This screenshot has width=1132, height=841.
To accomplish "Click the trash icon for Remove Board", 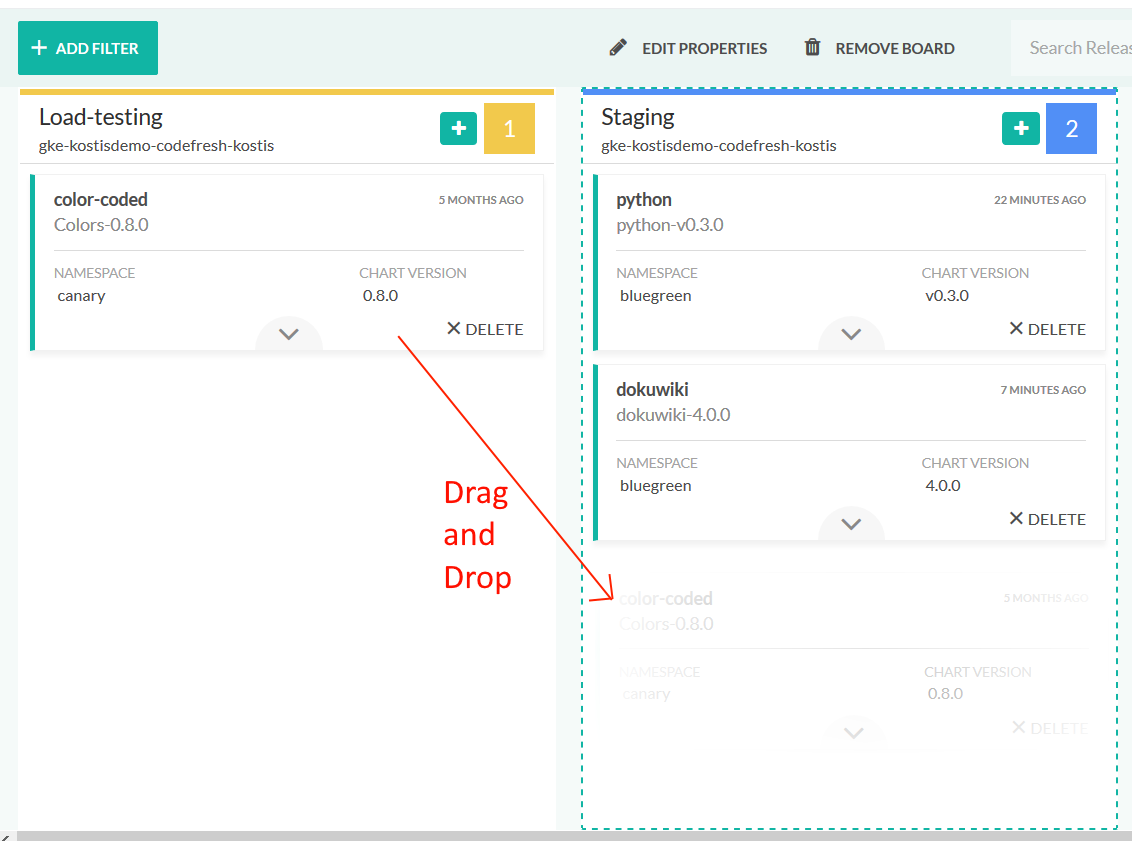I will click(x=813, y=47).
